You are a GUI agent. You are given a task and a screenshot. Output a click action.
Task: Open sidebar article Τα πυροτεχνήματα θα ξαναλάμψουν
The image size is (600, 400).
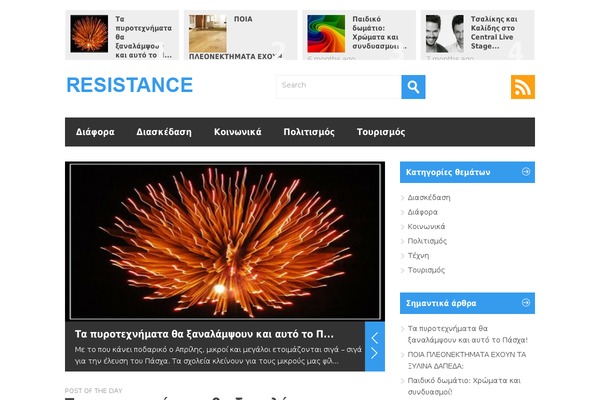(468, 334)
